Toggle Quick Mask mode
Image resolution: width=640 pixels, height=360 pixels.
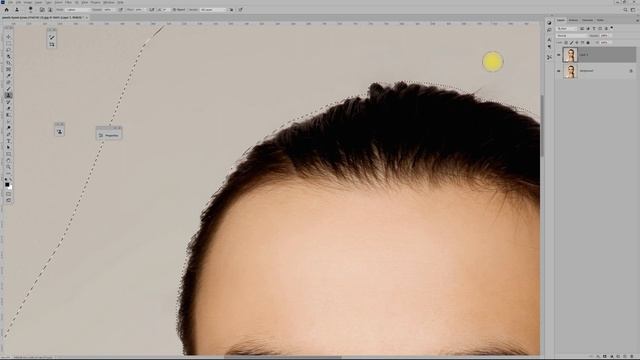pyautogui.click(x=9, y=194)
